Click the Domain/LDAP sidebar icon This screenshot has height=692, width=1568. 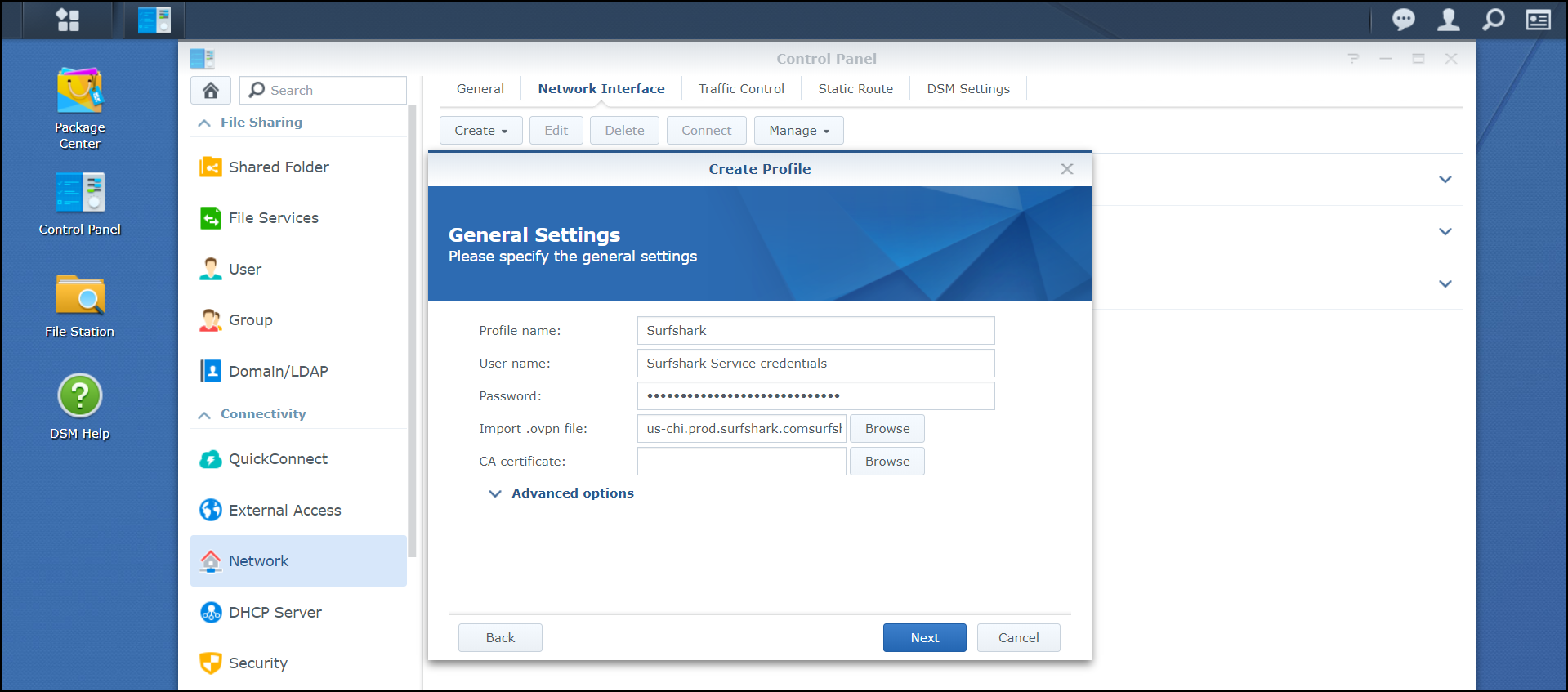(x=211, y=371)
